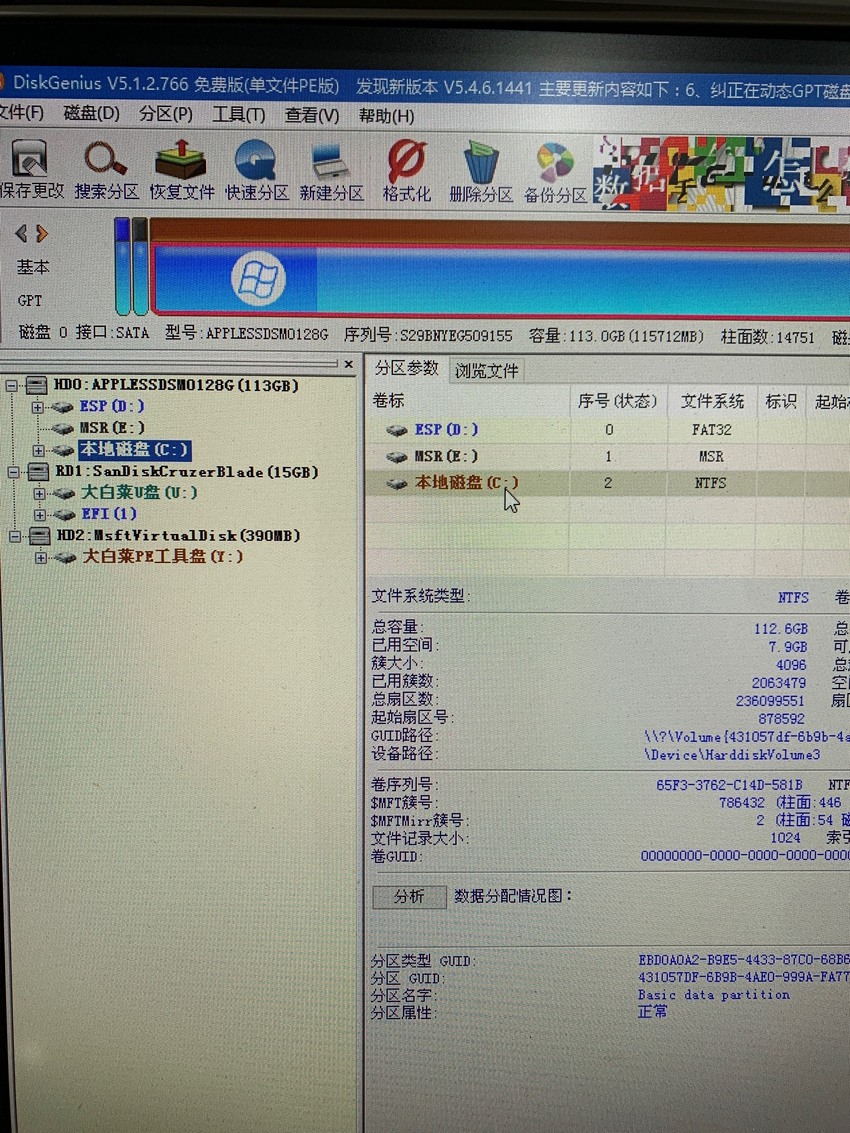Open the 分区(P) Partition menu

[x=166, y=114]
